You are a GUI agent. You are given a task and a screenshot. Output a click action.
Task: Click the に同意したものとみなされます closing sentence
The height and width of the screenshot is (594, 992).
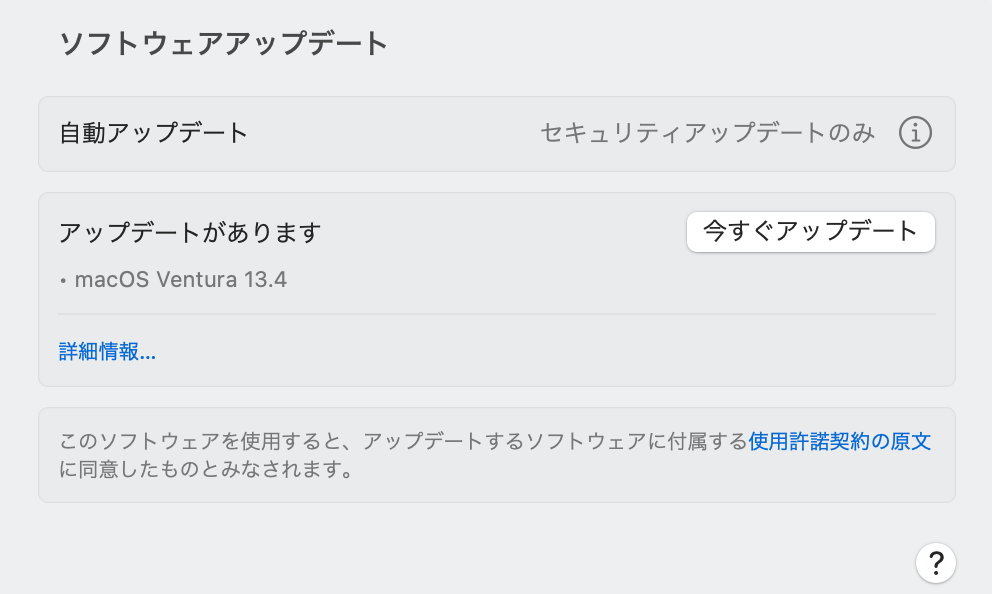(206, 469)
